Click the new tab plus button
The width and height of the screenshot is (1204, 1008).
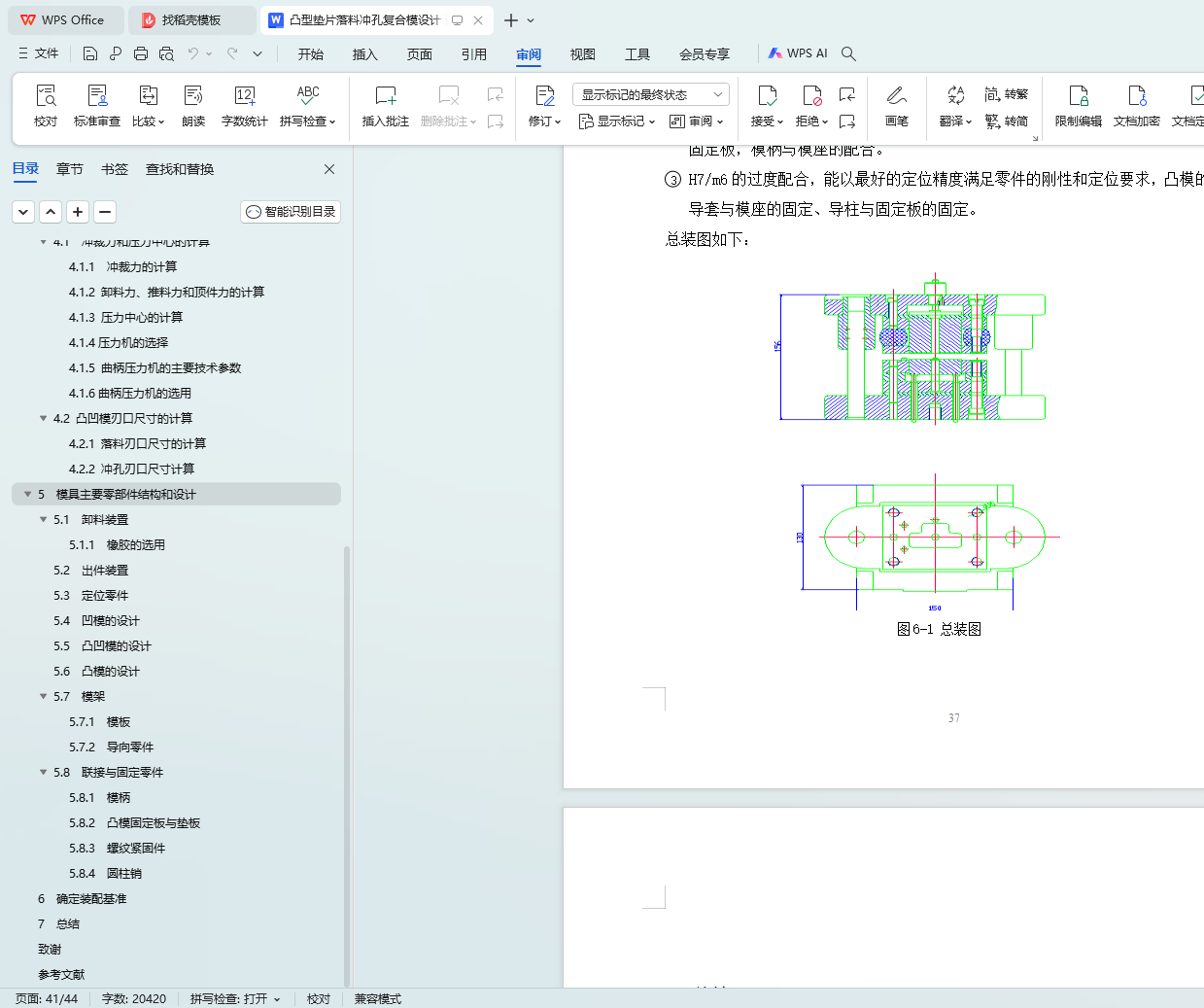(x=511, y=19)
